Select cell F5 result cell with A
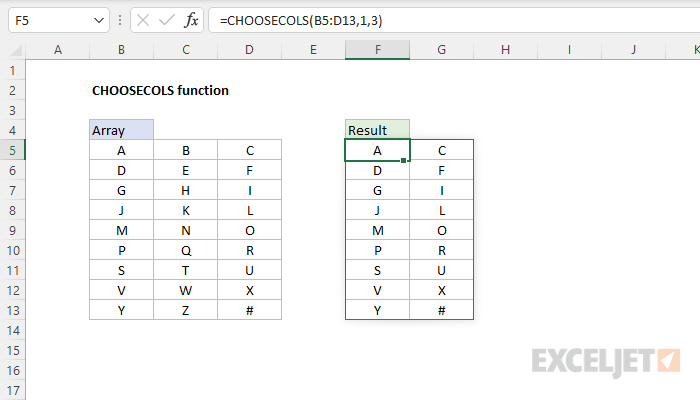This screenshot has width=700, height=400. click(377, 150)
